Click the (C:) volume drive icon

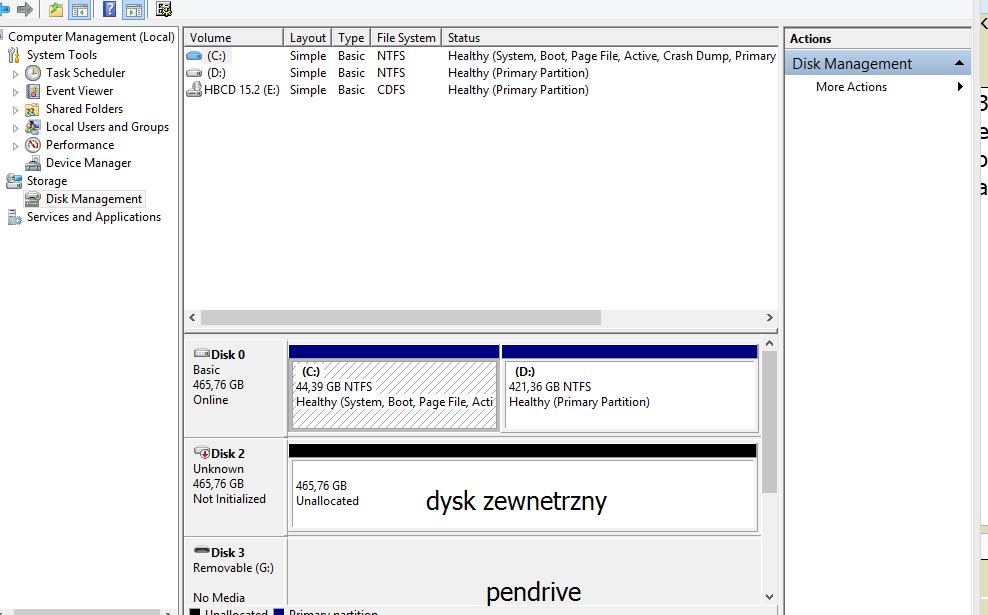coord(194,56)
